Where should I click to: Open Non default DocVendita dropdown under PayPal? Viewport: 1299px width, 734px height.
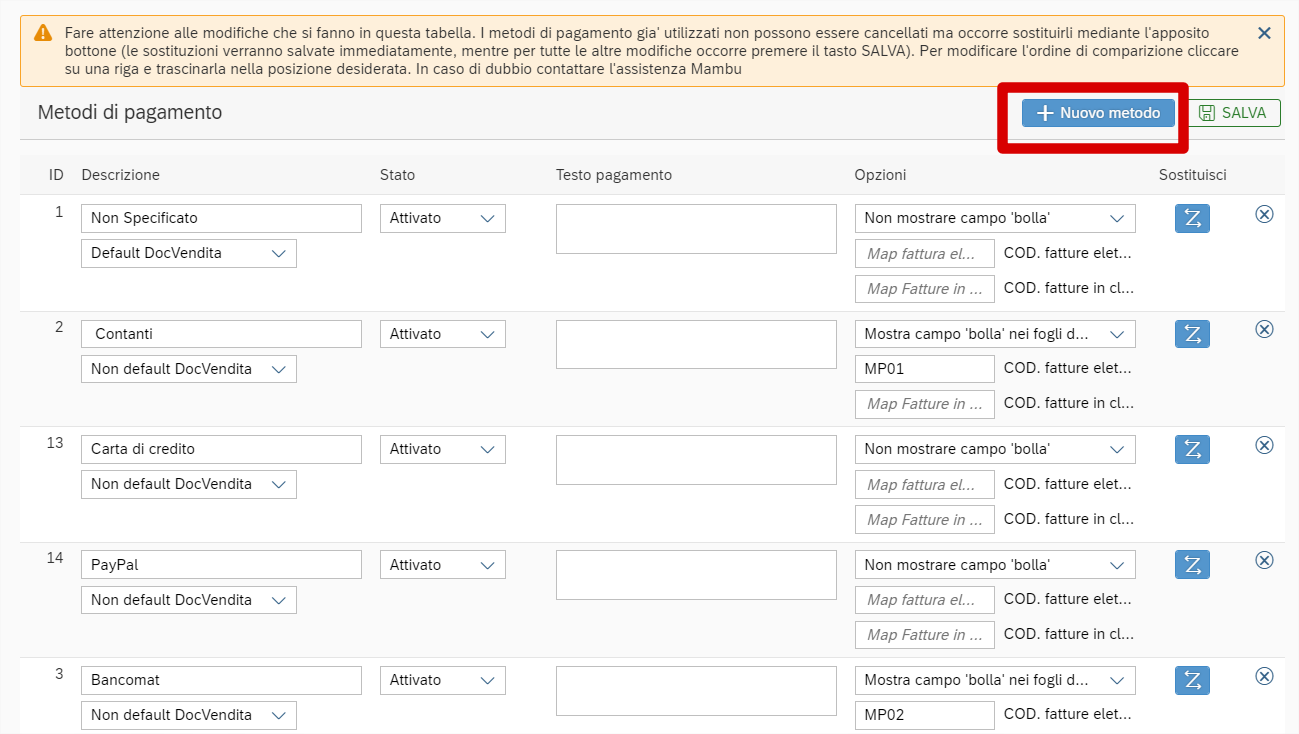click(188, 600)
